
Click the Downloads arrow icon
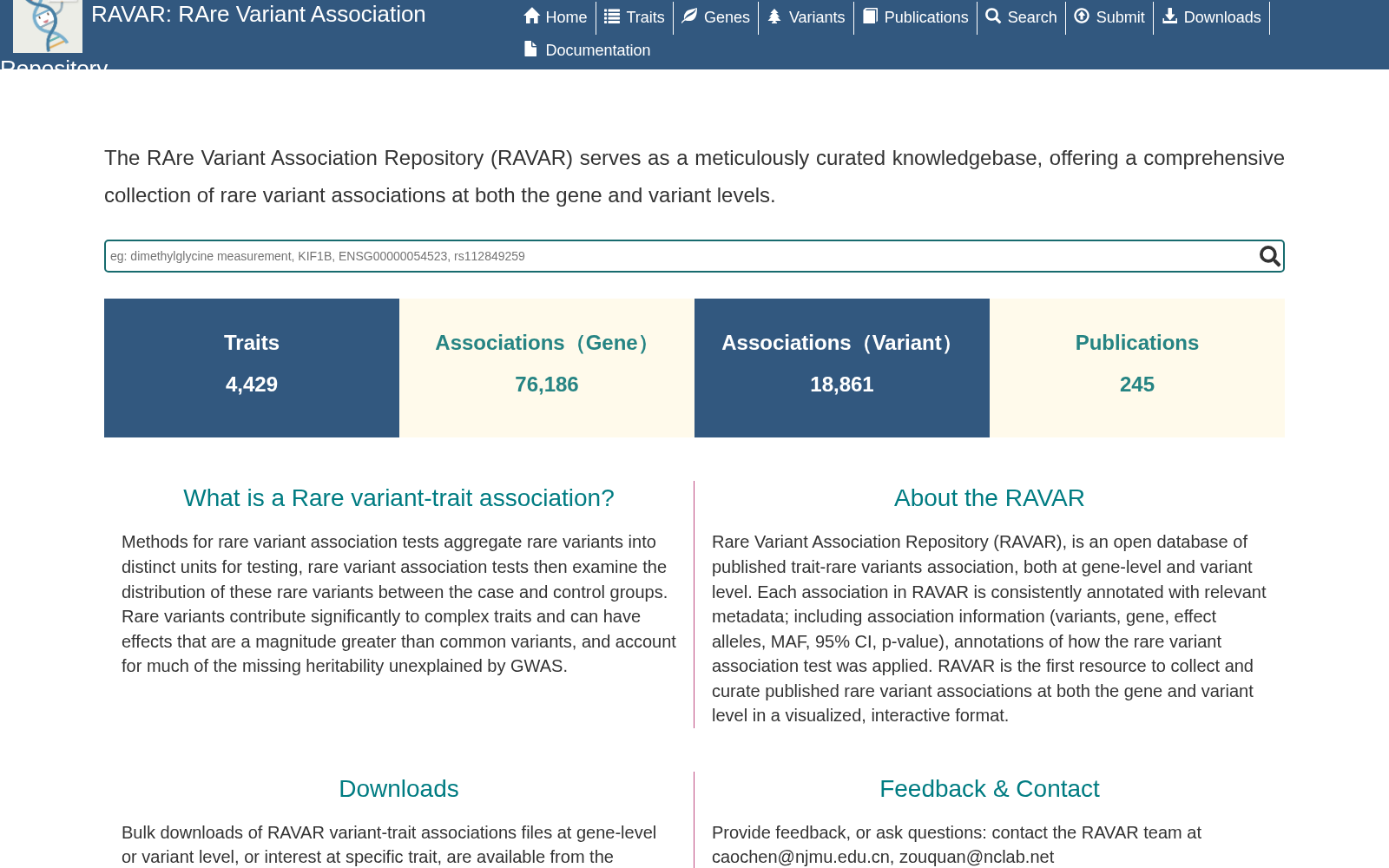(x=1169, y=16)
